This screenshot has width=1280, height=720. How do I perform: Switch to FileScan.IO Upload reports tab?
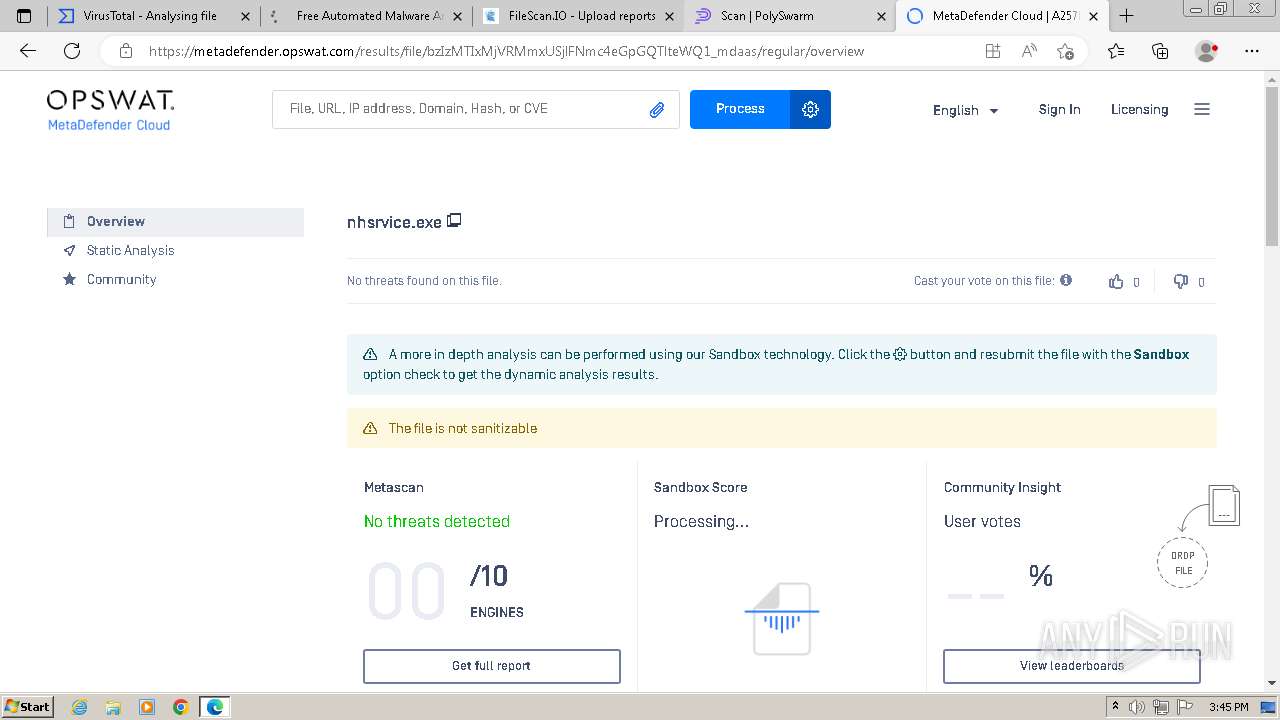point(577,16)
